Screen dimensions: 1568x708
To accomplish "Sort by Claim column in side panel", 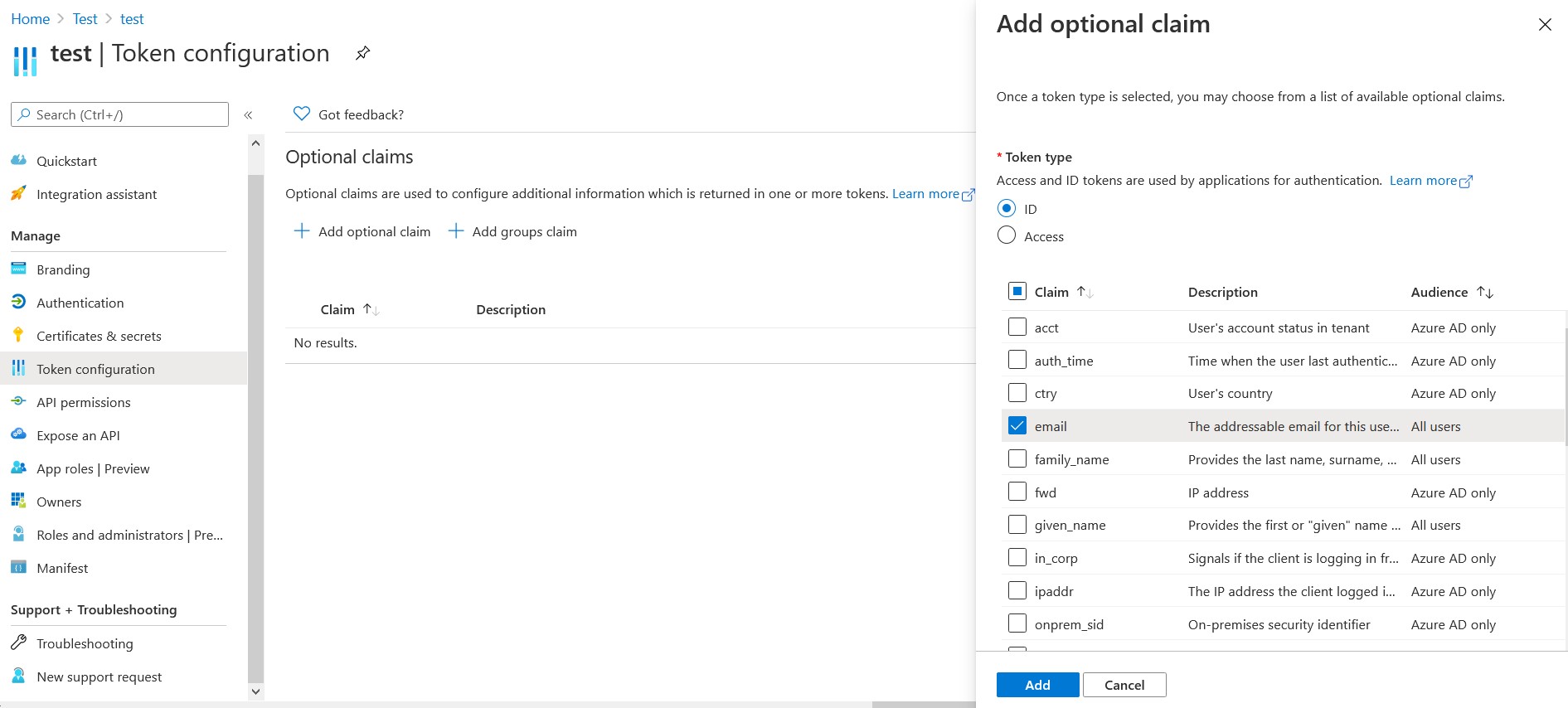I will 1085,292.
